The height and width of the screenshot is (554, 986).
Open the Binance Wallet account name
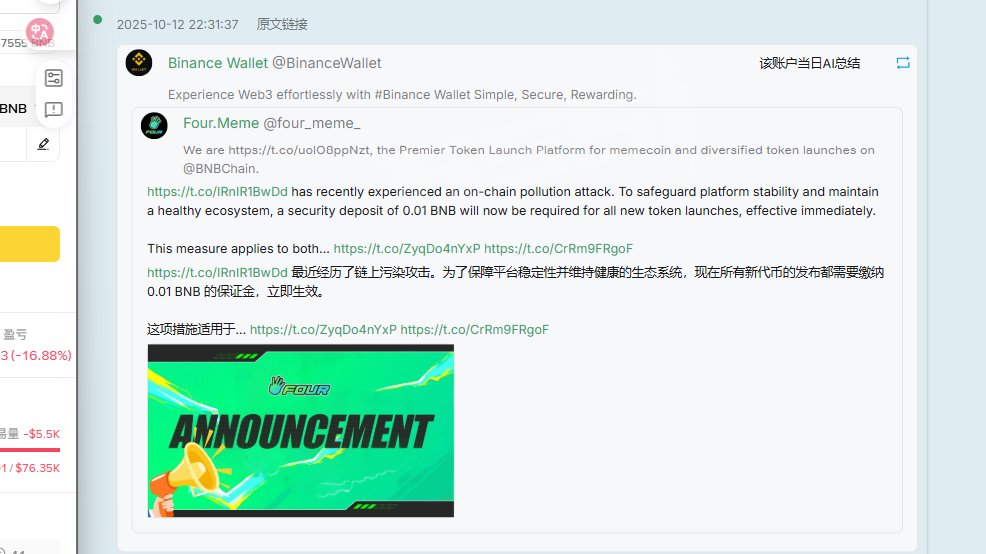pyautogui.click(x=218, y=63)
